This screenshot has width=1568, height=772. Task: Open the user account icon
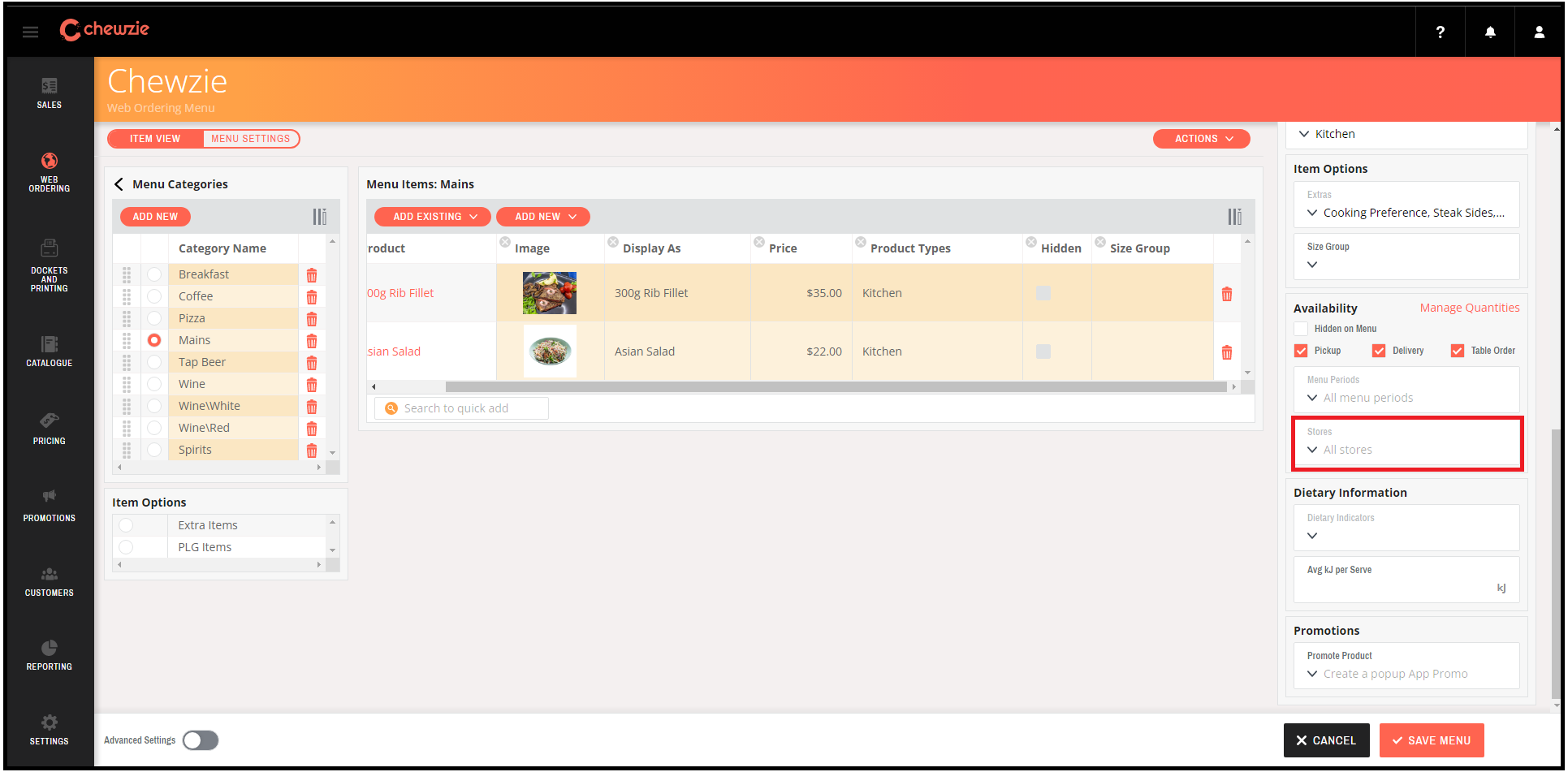click(x=1539, y=32)
